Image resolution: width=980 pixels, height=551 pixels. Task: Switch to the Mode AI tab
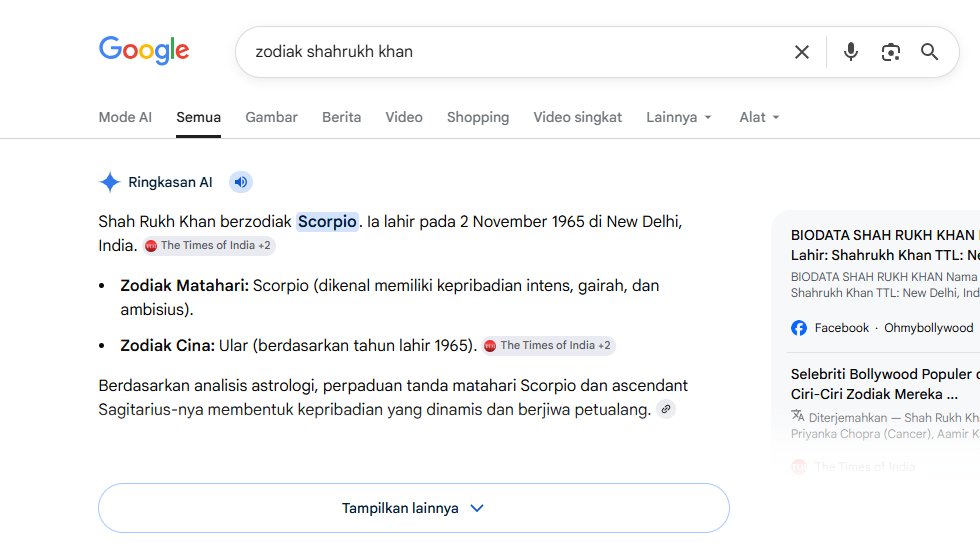click(125, 117)
